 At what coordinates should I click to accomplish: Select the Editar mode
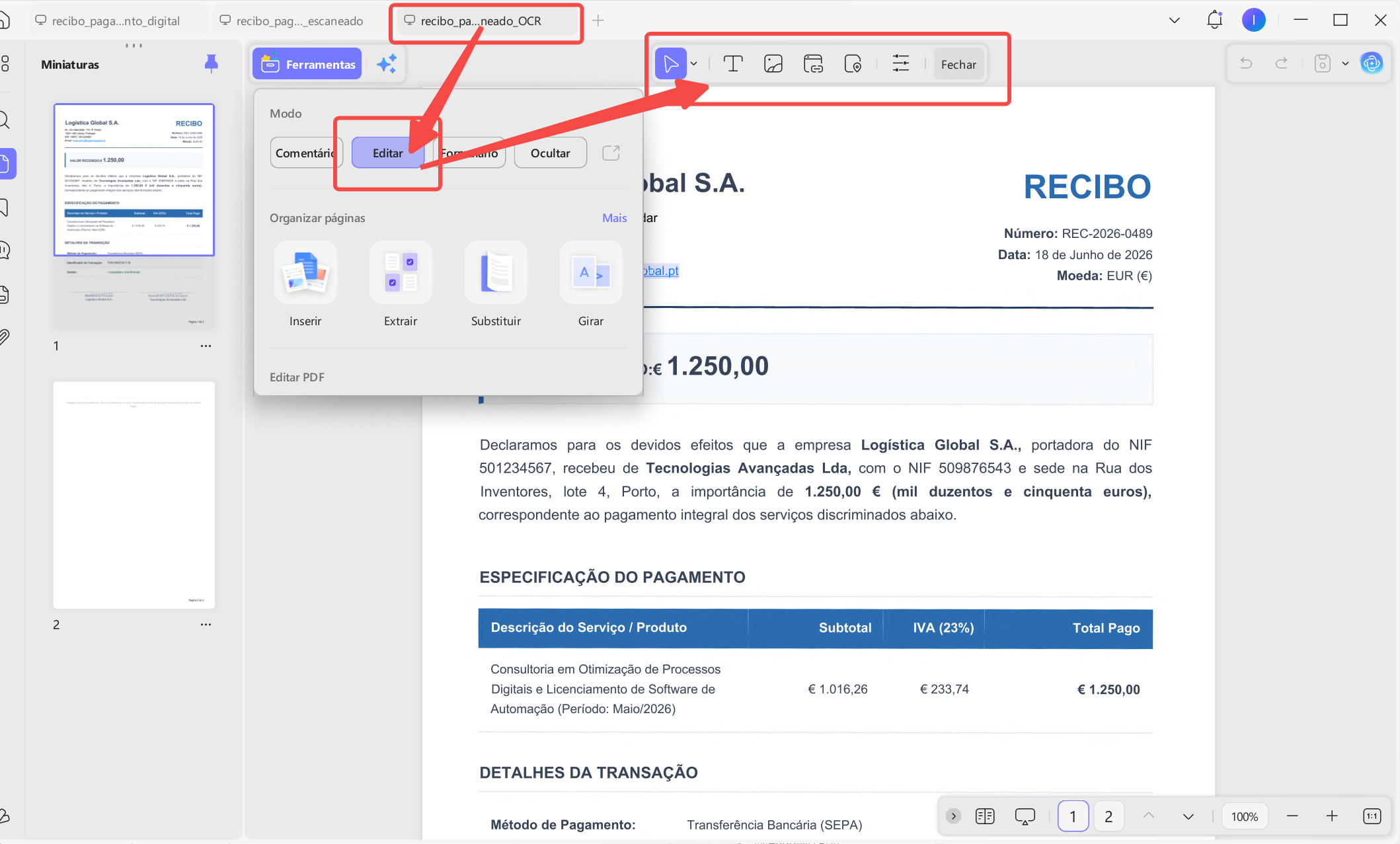click(x=388, y=153)
